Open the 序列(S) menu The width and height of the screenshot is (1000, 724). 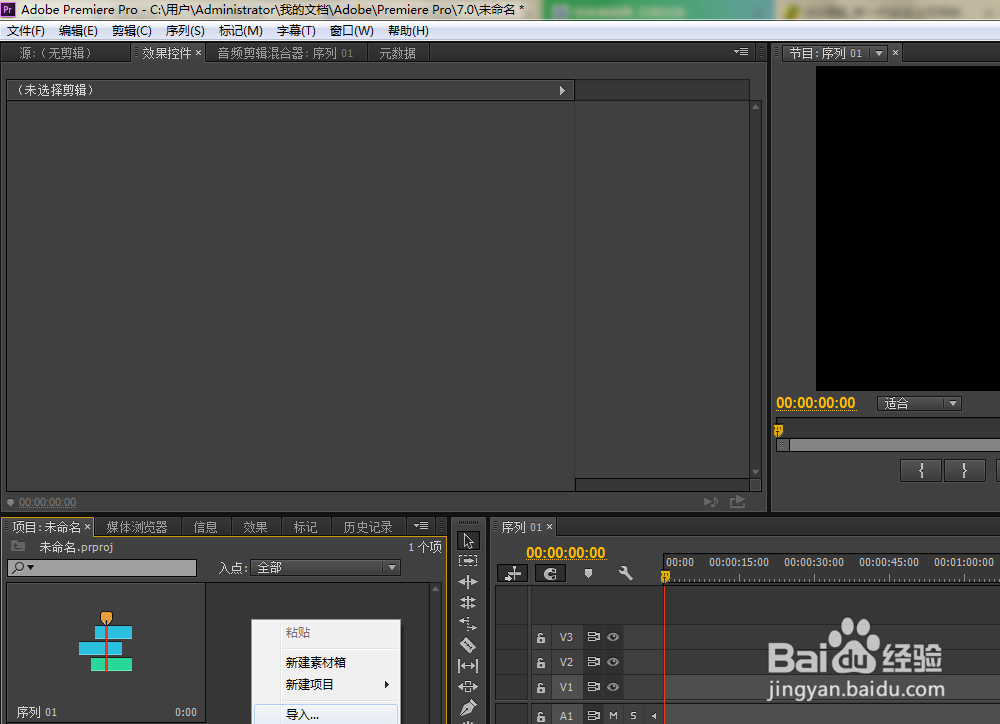[185, 31]
